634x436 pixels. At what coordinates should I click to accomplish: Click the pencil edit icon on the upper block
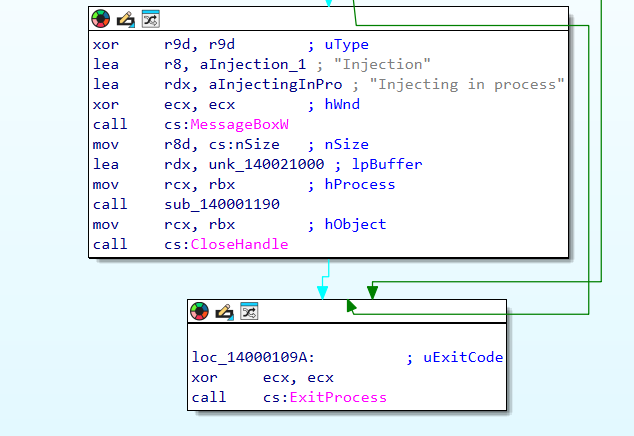pos(126,18)
